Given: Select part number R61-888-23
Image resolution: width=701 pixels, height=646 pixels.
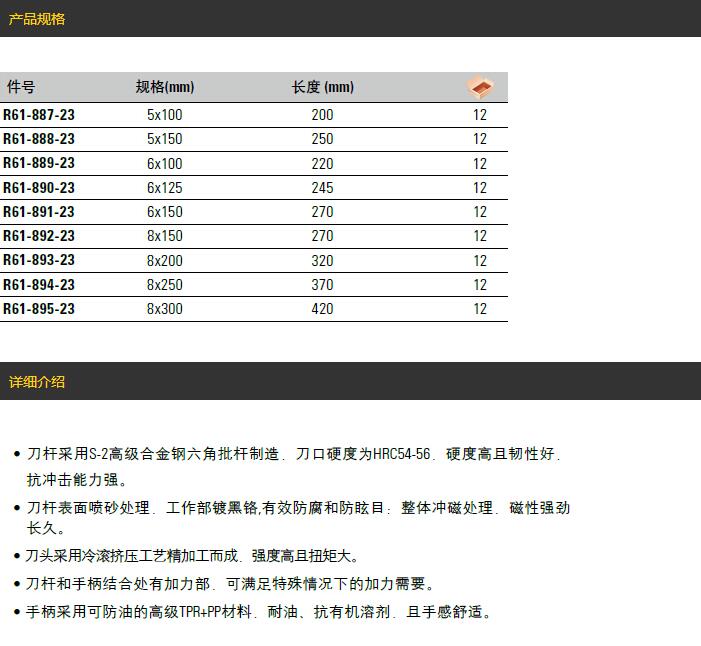Looking at the screenshot, I should coord(39,139).
